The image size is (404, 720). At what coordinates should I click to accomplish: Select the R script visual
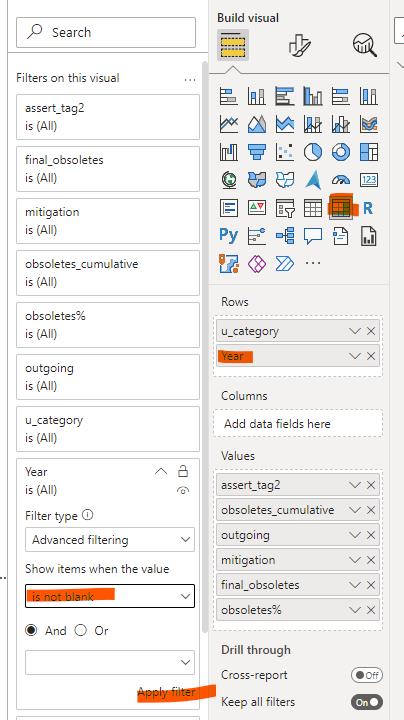coord(368,208)
